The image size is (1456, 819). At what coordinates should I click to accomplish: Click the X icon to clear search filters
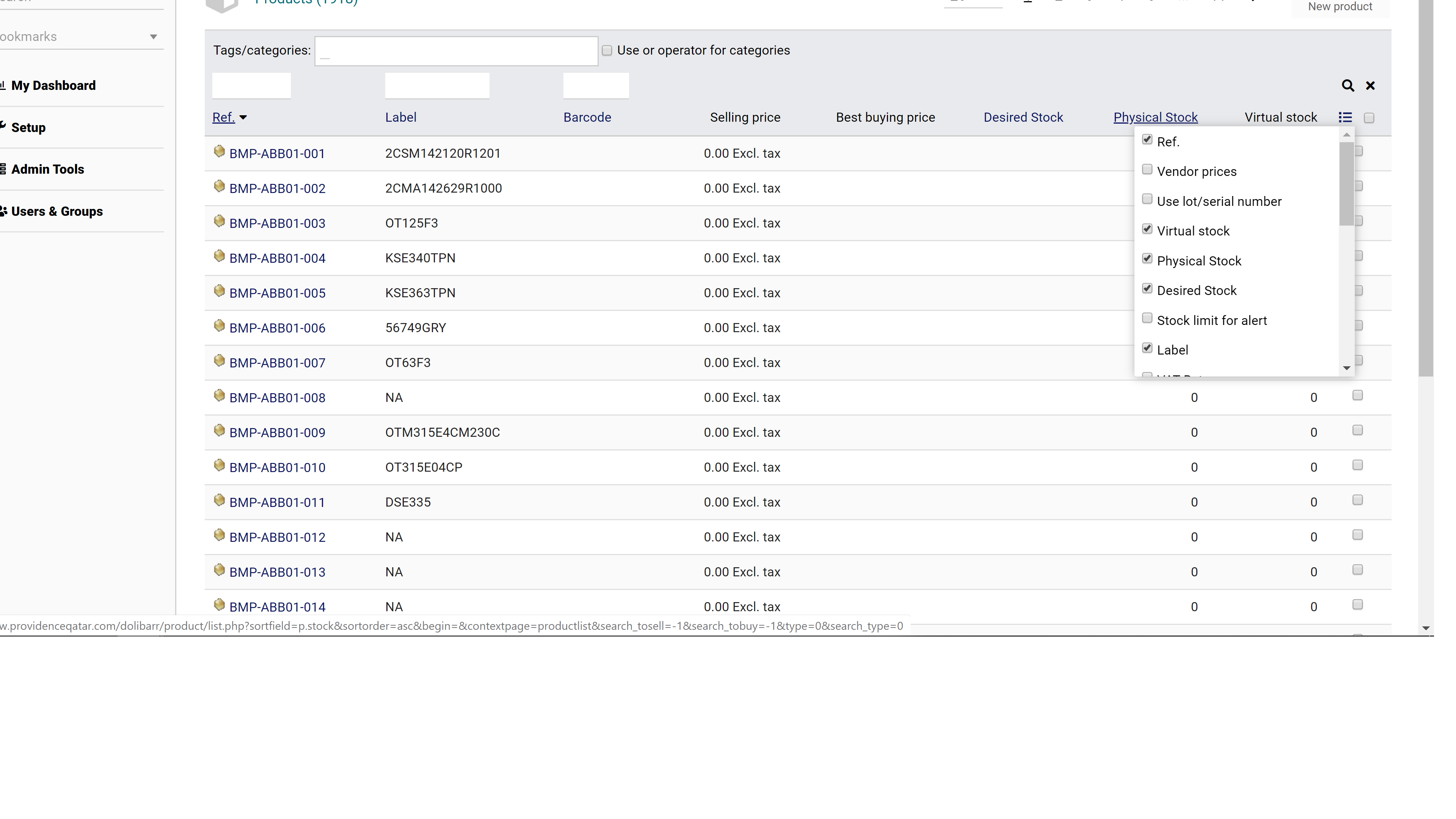(1370, 85)
